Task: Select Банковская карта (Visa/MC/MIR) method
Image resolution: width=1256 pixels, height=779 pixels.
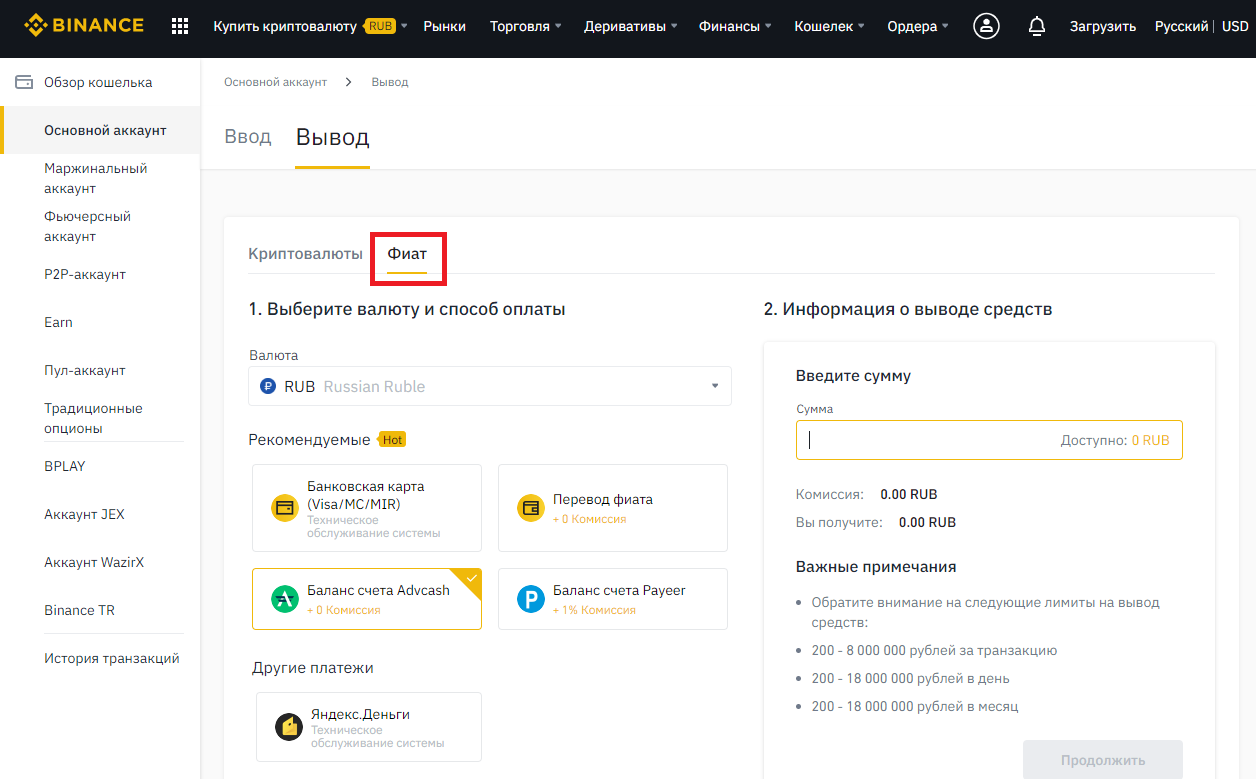Action: click(x=367, y=508)
